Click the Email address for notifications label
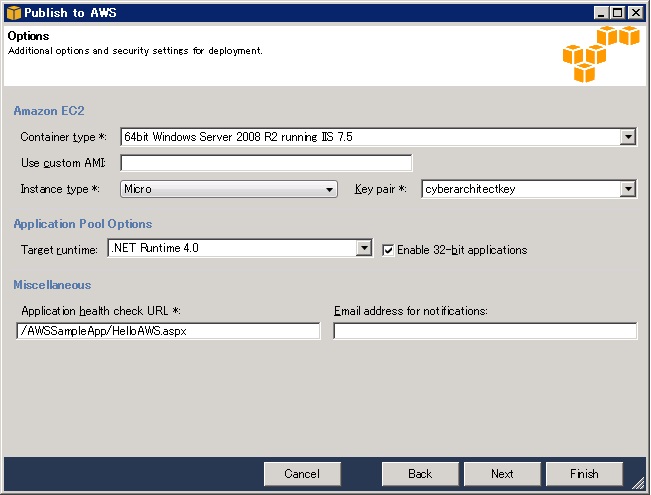The image size is (651, 495). coord(411,311)
